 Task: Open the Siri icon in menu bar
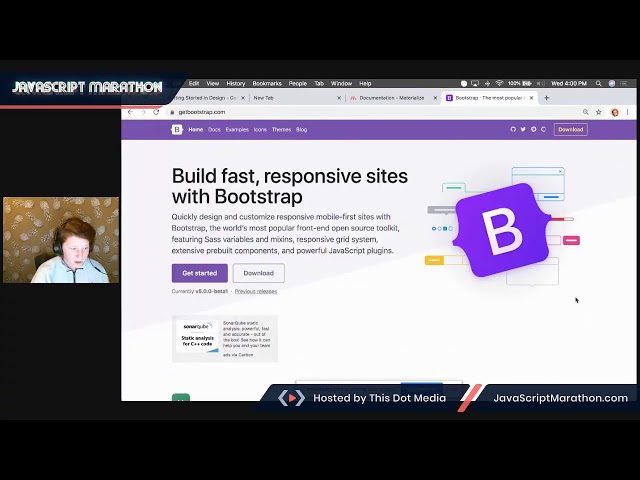point(612,83)
